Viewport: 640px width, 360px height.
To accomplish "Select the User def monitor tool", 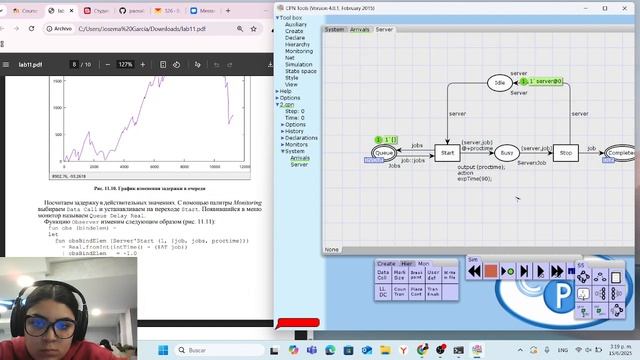I will pyautogui.click(x=433, y=275).
